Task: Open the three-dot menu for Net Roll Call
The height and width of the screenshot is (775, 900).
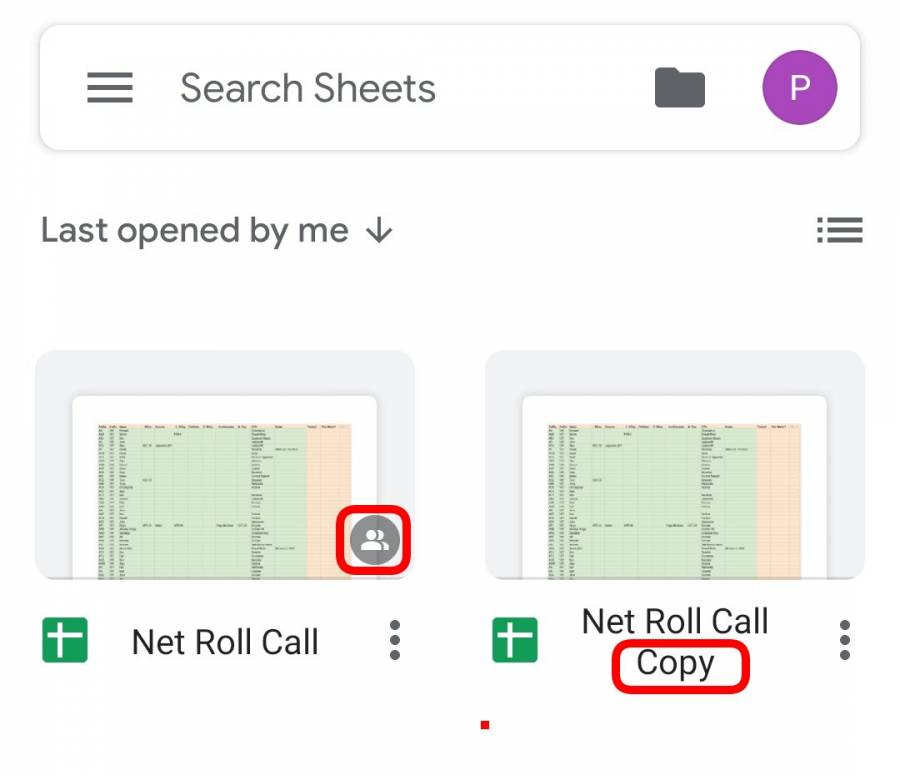Action: pyautogui.click(x=395, y=640)
